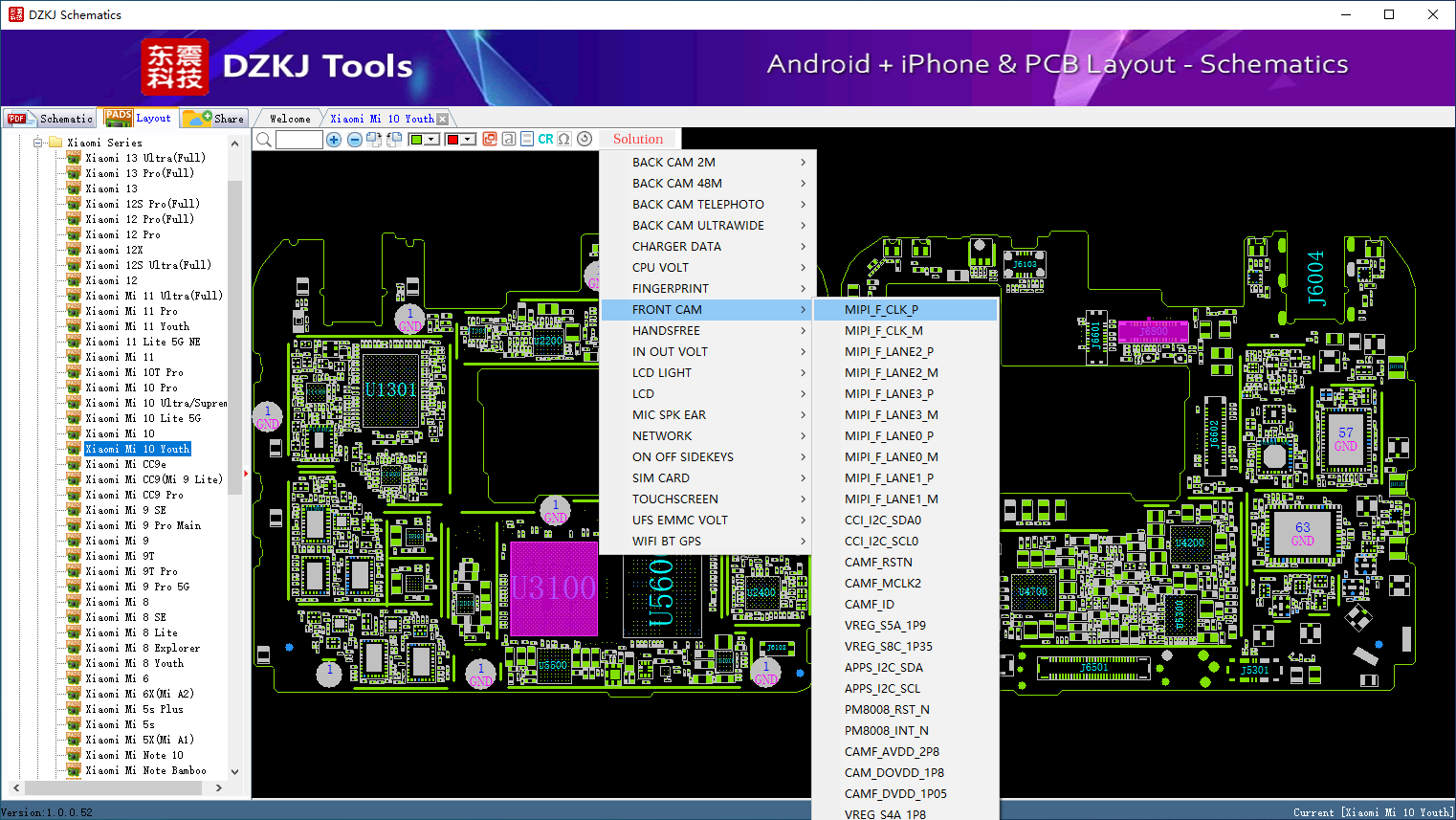Image resolution: width=1456 pixels, height=820 pixels.
Task: Open the red color dropdown
Action: click(x=469, y=140)
